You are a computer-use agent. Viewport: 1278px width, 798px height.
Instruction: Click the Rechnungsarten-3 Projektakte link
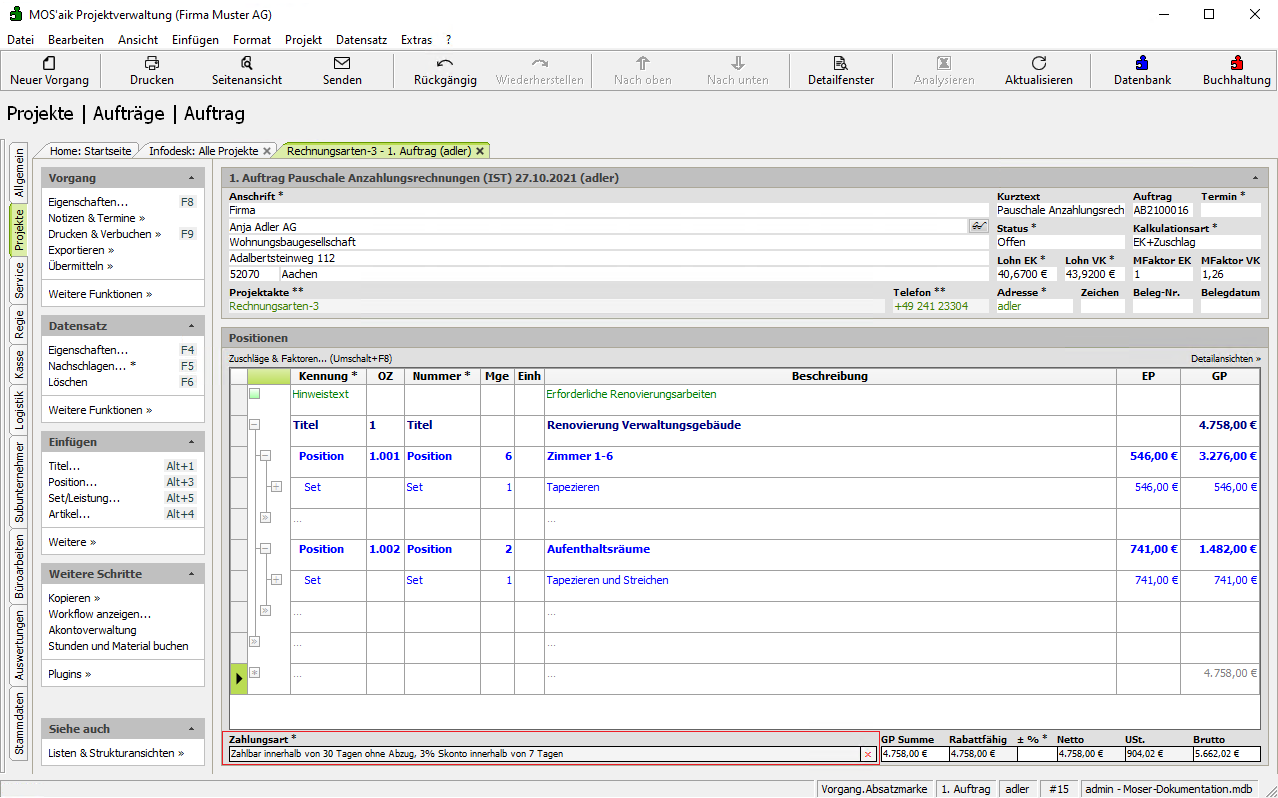(x=274, y=306)
